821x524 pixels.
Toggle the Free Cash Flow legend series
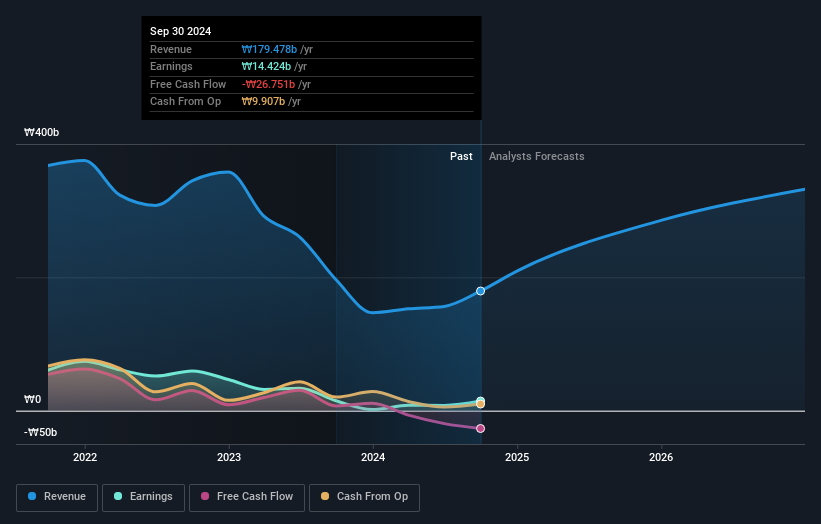coord(247,497)
